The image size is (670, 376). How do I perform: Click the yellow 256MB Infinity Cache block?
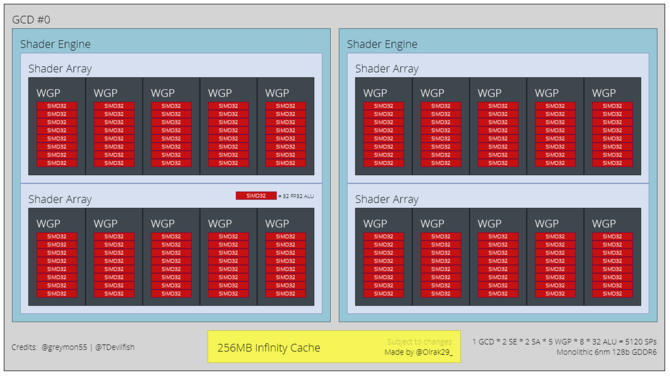334,347
